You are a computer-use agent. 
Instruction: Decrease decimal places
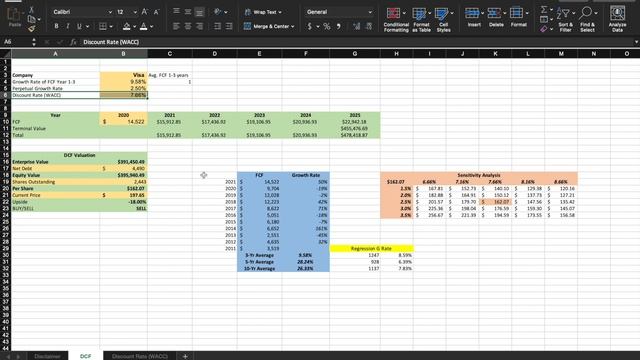click(369, 27)
